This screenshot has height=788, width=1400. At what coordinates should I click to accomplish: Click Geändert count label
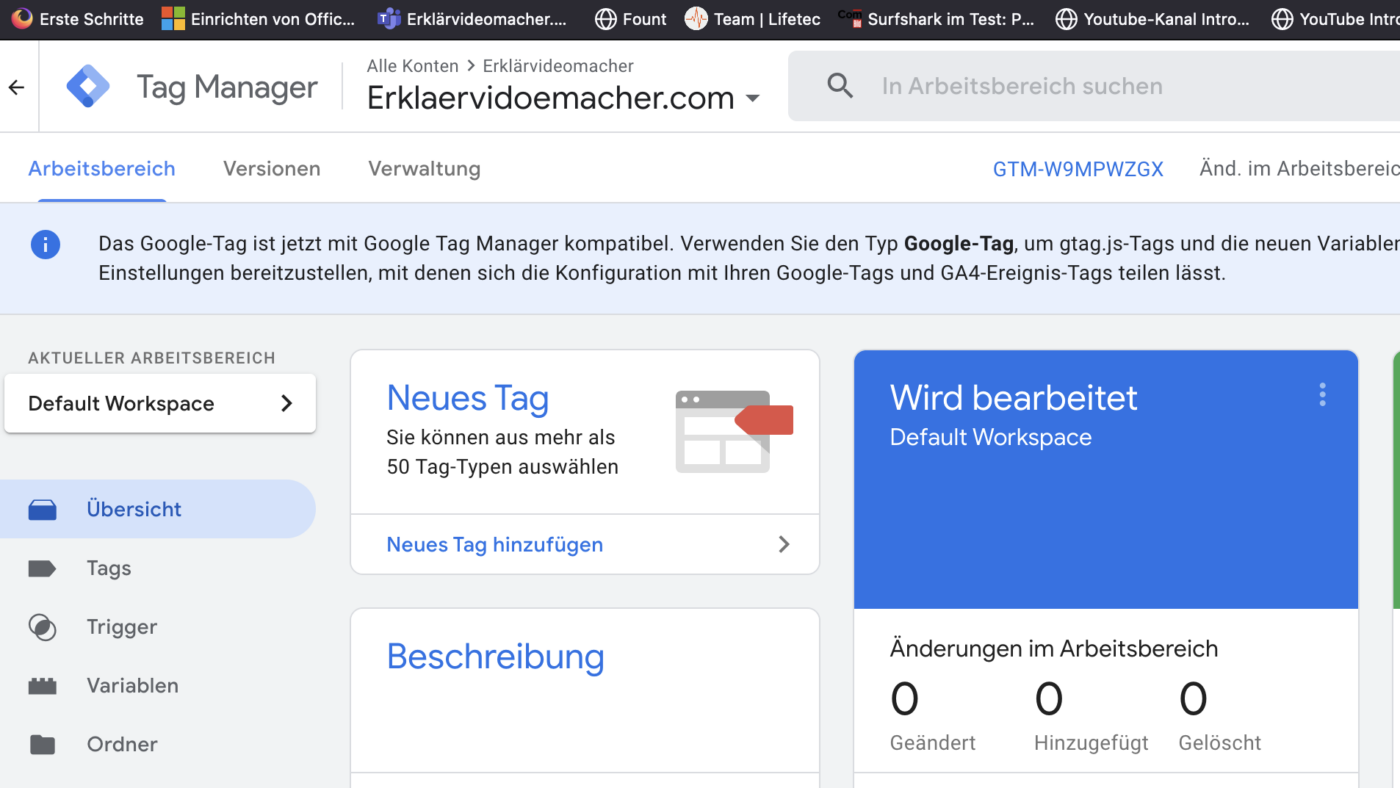coord(933,743)
